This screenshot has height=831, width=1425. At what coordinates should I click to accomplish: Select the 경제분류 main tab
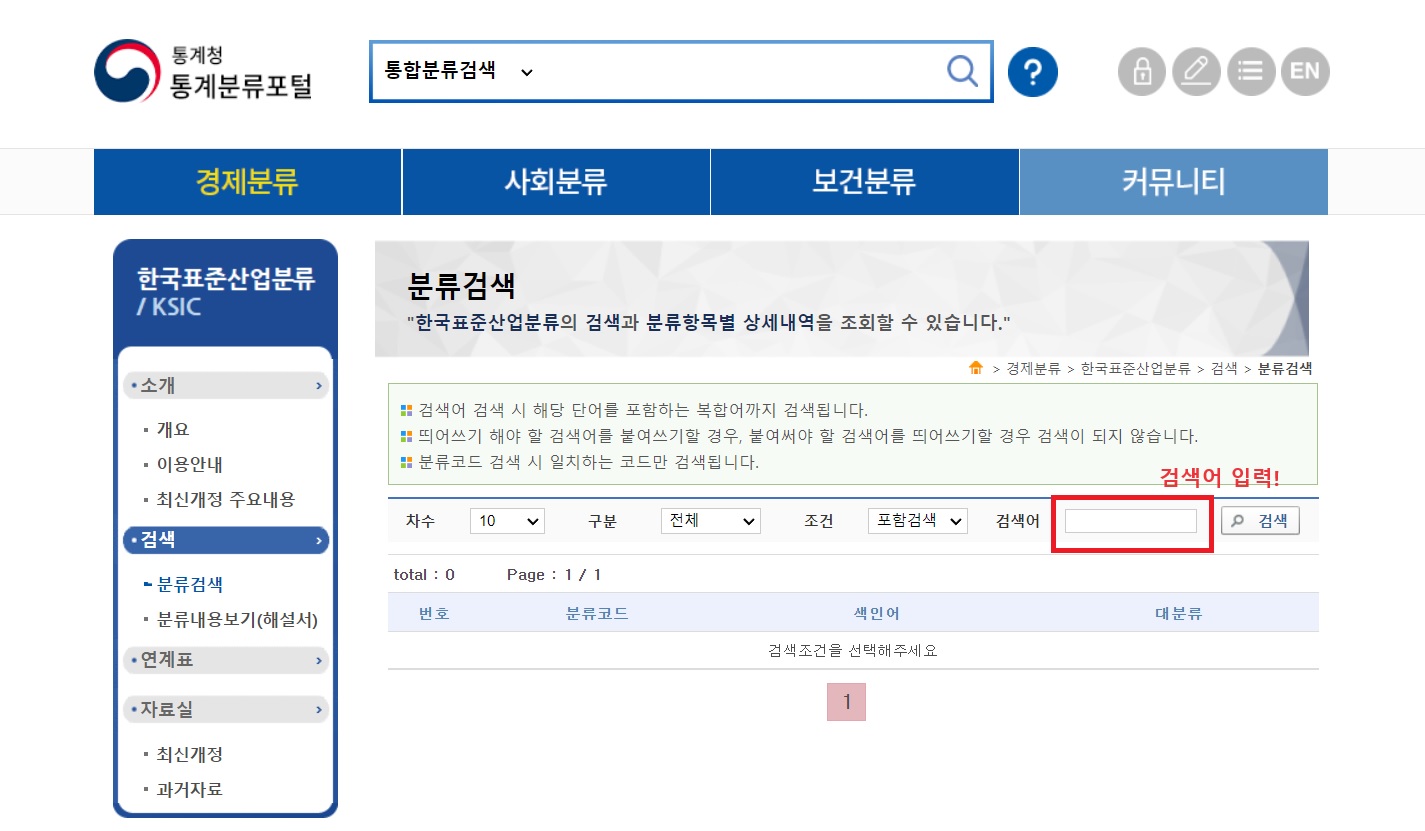(x=247, y=182)
